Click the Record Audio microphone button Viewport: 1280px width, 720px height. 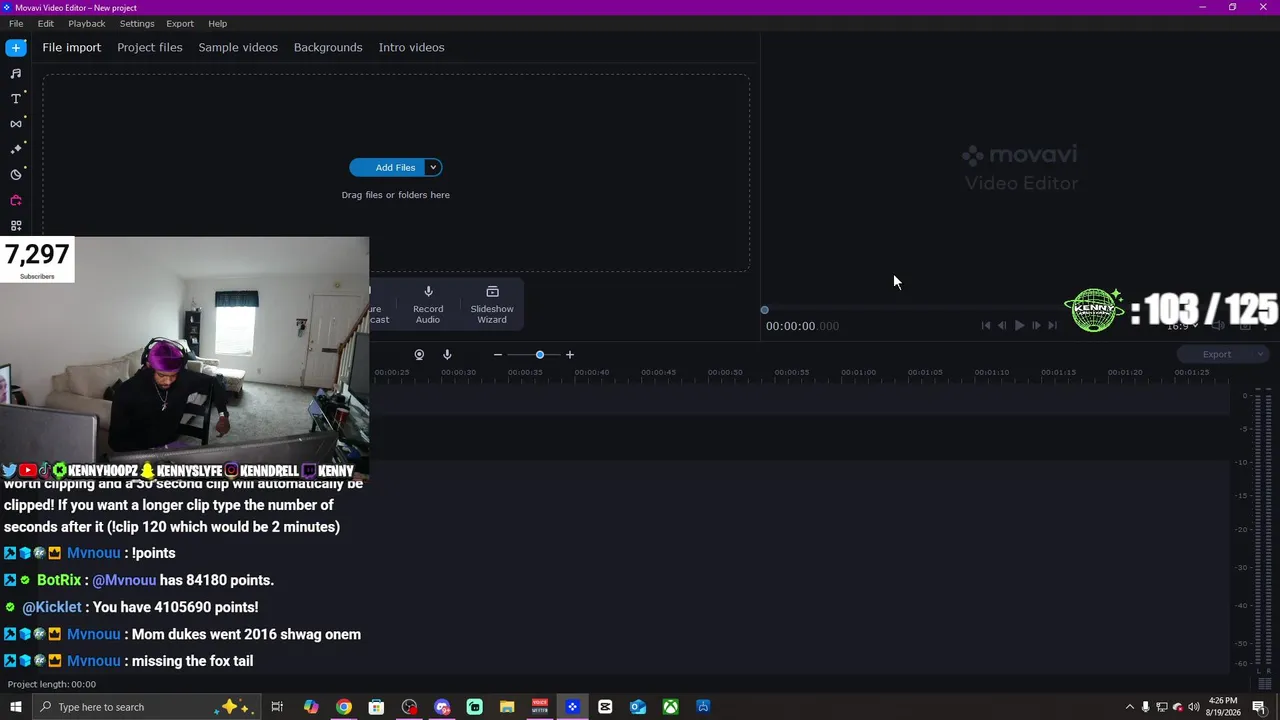(428, 304)
